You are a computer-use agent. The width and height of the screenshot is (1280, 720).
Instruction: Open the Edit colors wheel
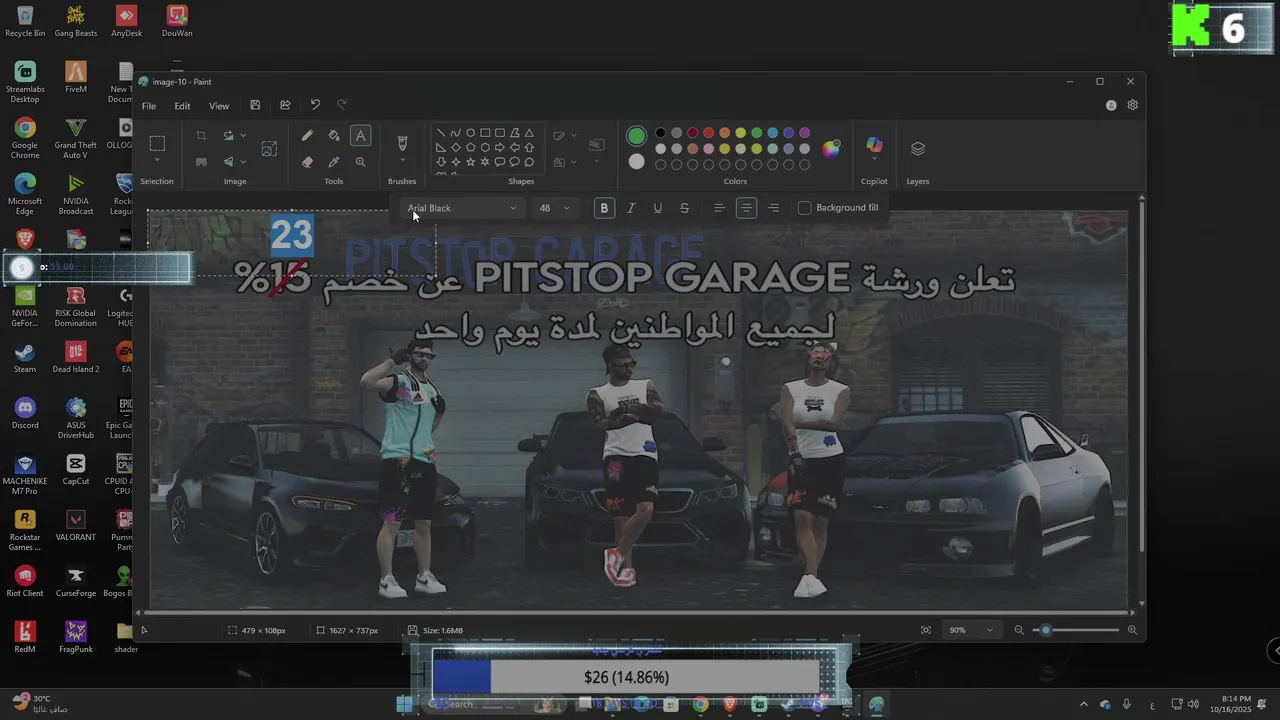(831, 149)
